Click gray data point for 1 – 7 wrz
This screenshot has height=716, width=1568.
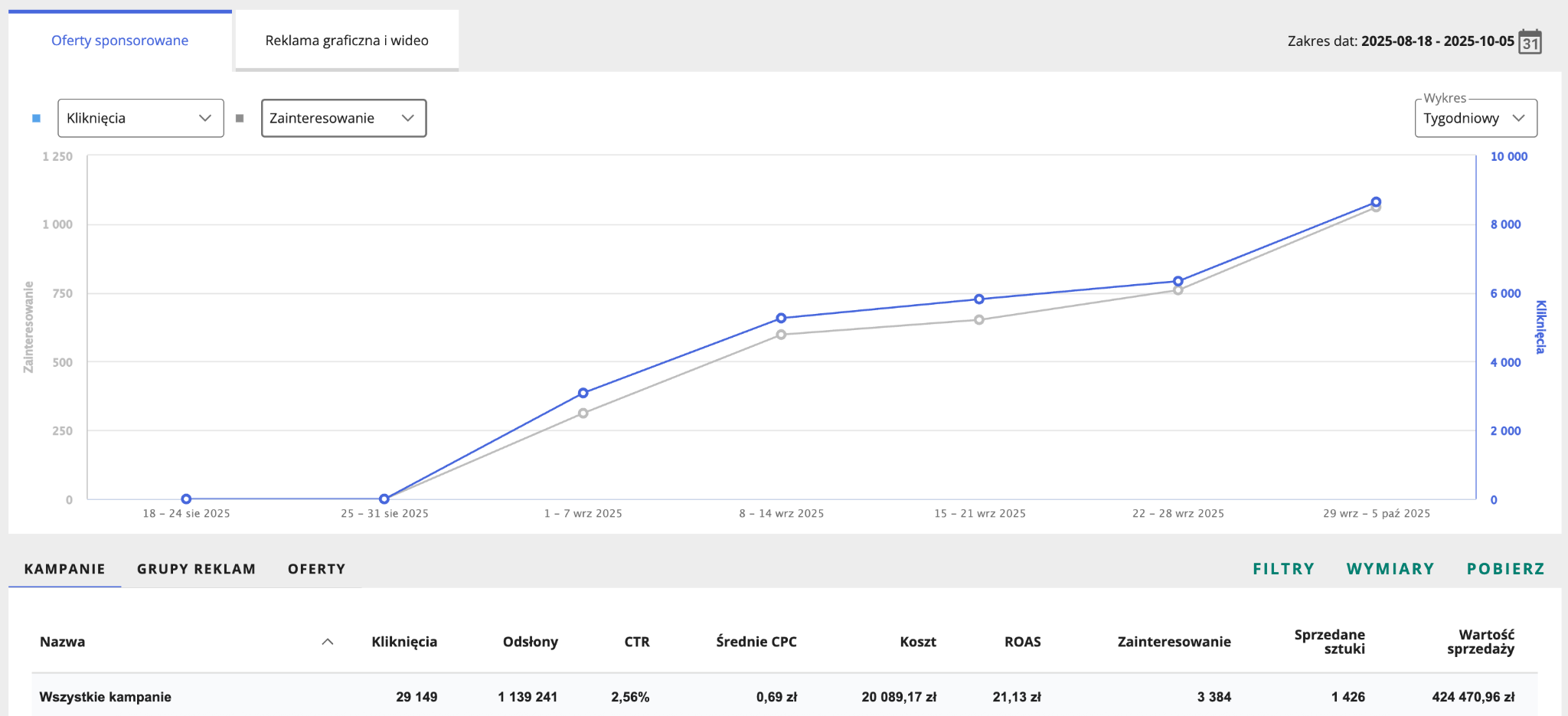[x=583, y=414]
